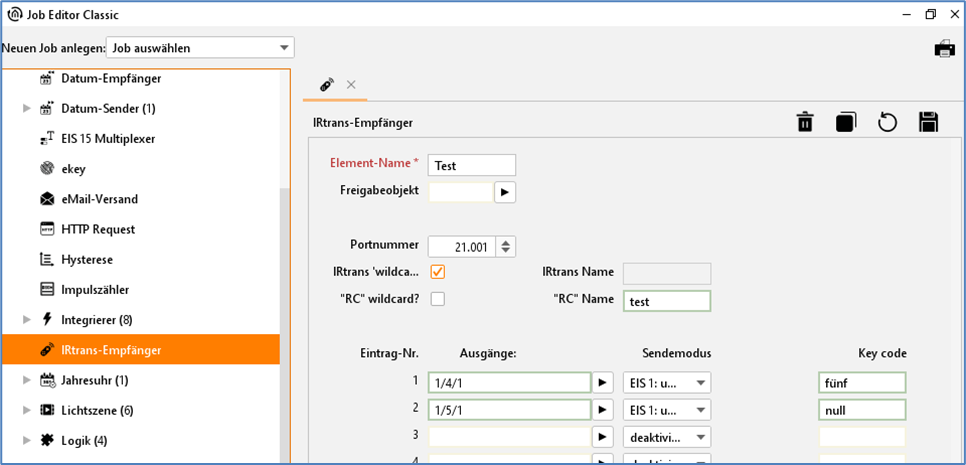The width and height of the screenshot is (966, 465).
Task: Open the Job auswählen dropdown
Action: point(200,48)
